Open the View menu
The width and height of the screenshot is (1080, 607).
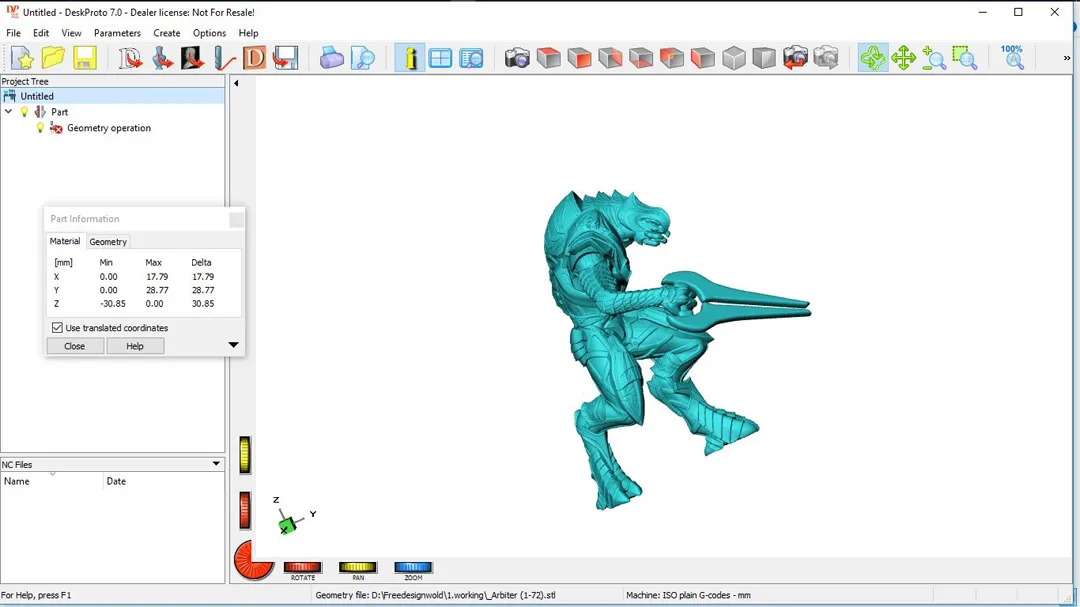(71, 33)
